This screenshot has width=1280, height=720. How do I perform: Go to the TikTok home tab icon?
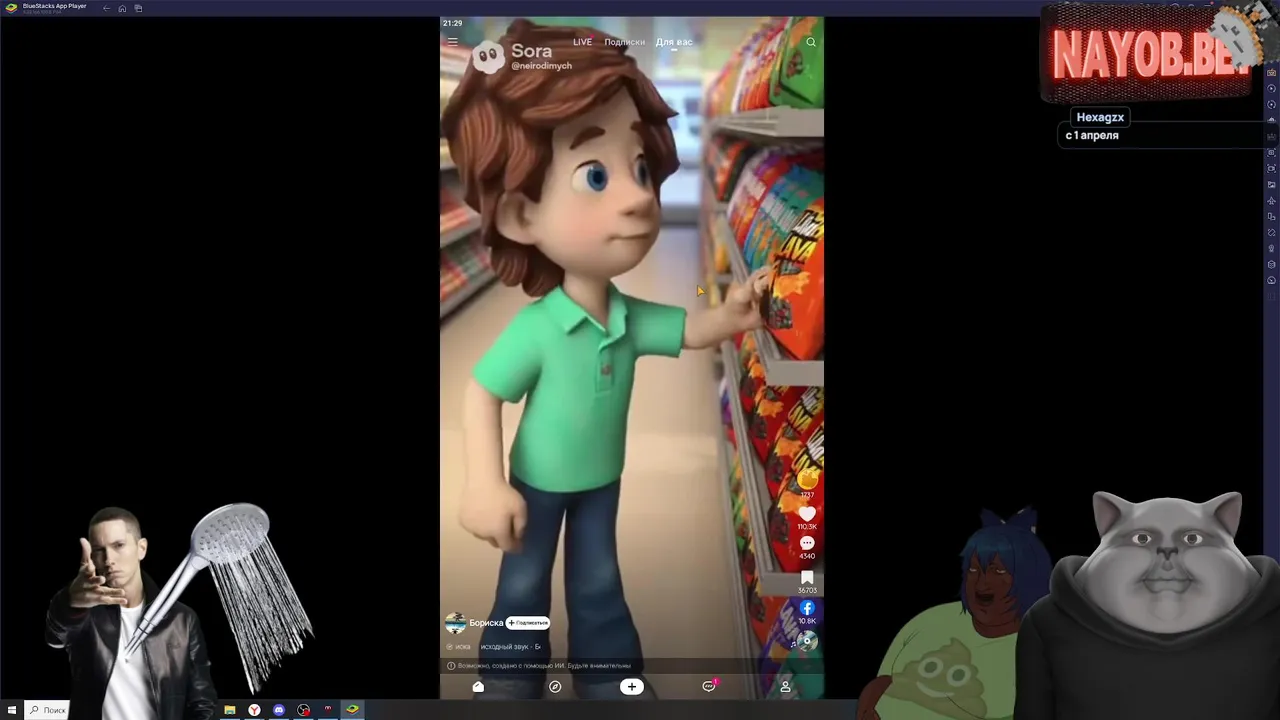pos(478,686)
